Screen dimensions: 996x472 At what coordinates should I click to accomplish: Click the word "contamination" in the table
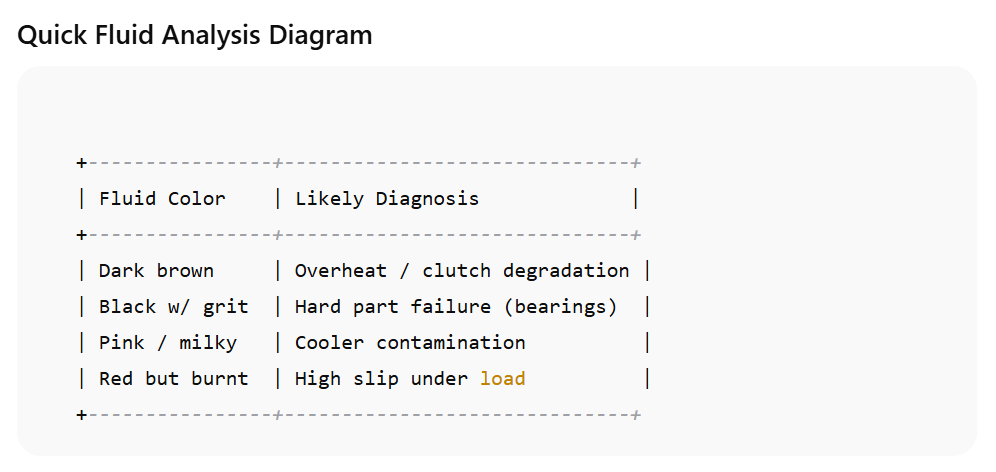pyautogui.click(x=451, y=343)
